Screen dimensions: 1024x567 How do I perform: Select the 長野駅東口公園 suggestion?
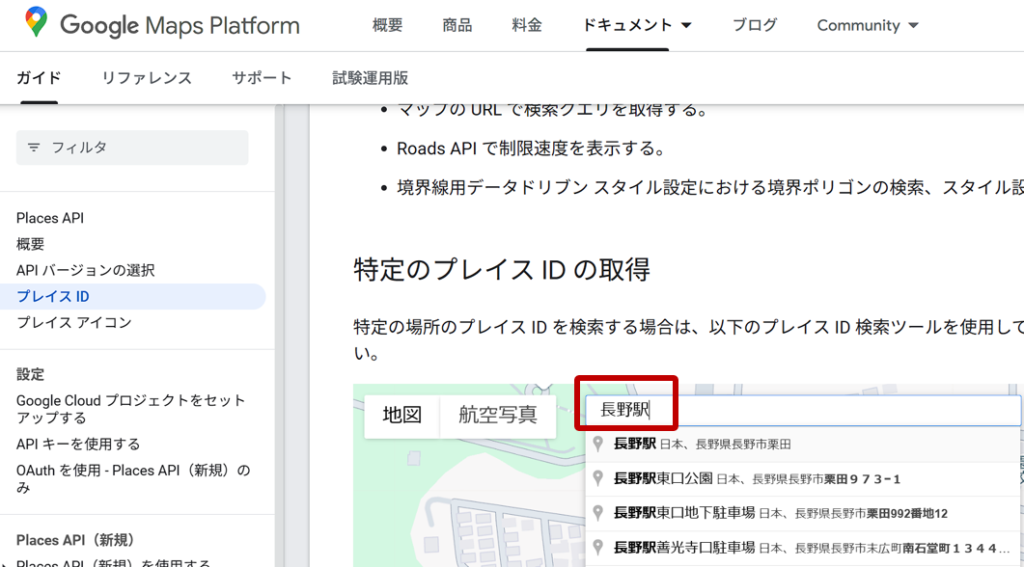803,479
